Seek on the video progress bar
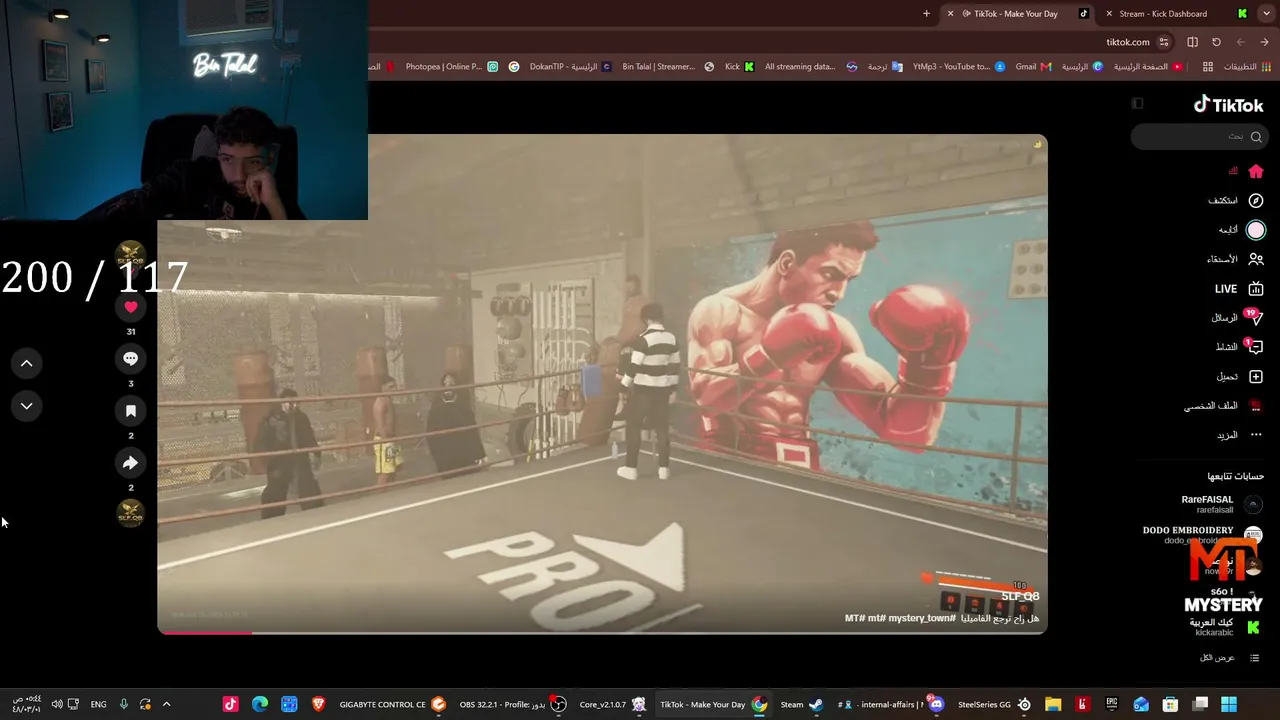This screenshot has height=720, width=1280. (x=602, y=632)
